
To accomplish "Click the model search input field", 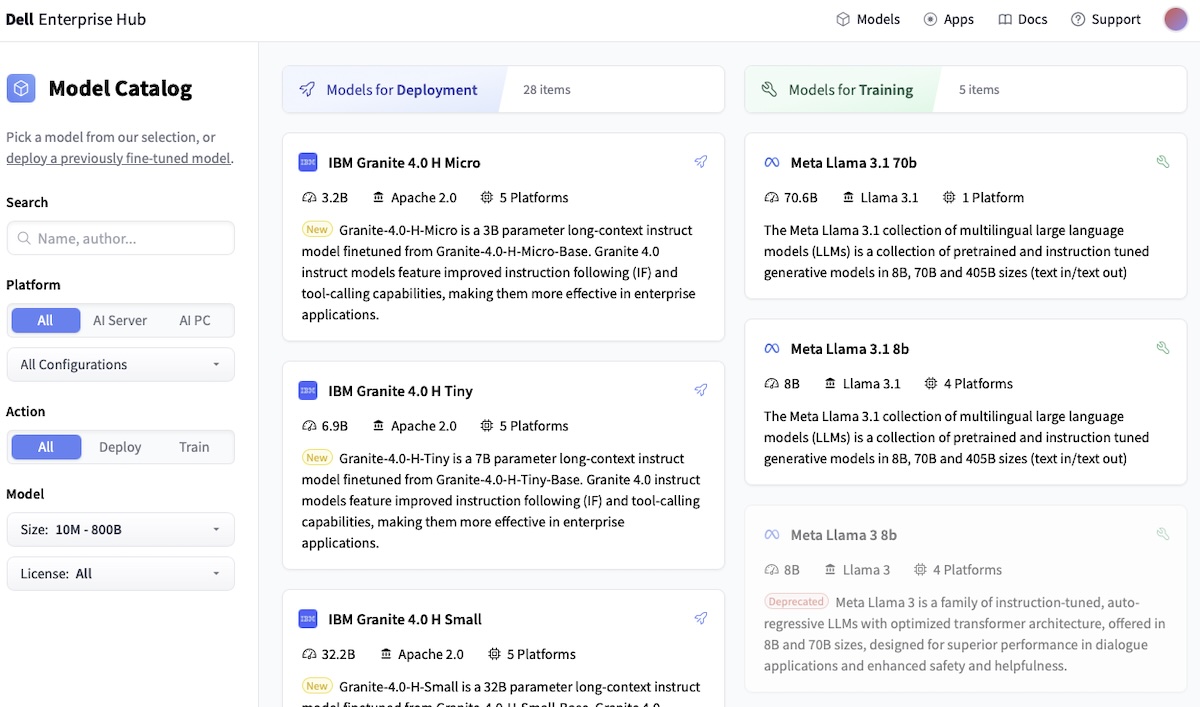I will tap(130, 239).
